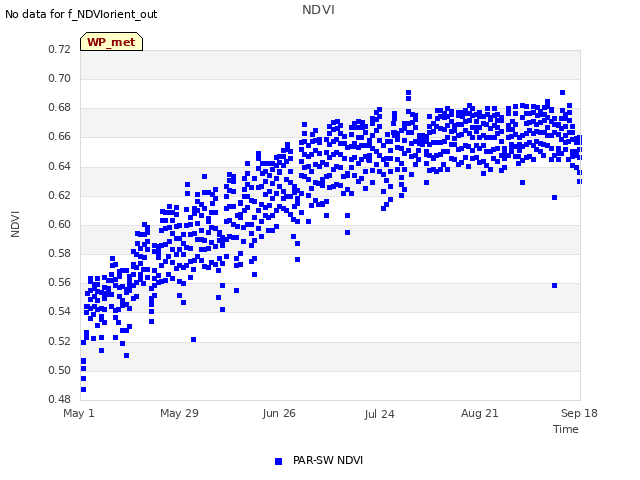
Task: Click the WP_met label tag
Action: click(x=111, y=42)
